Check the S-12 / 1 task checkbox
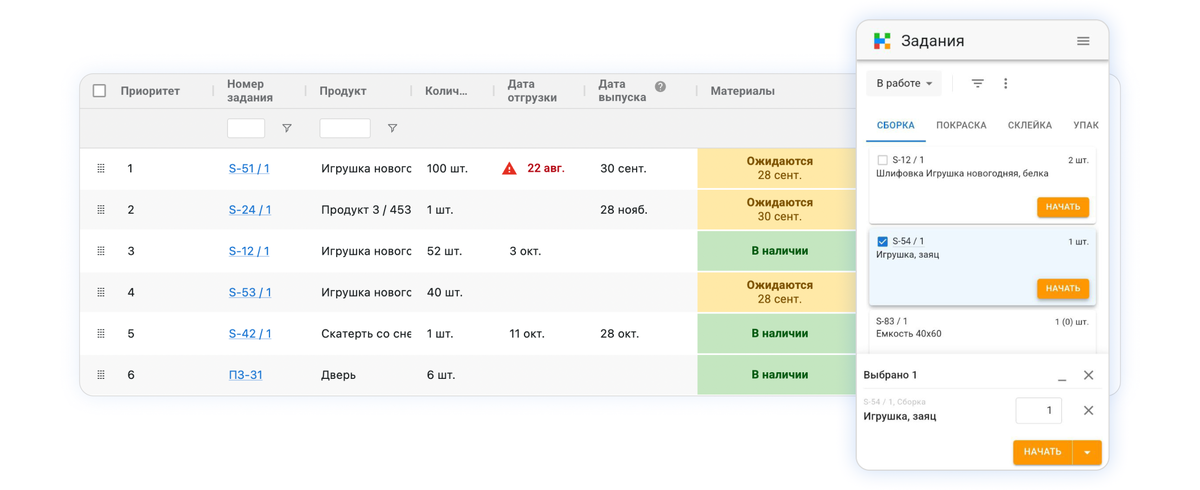The width and height of the screenshot is (1200, 490). 882,160
